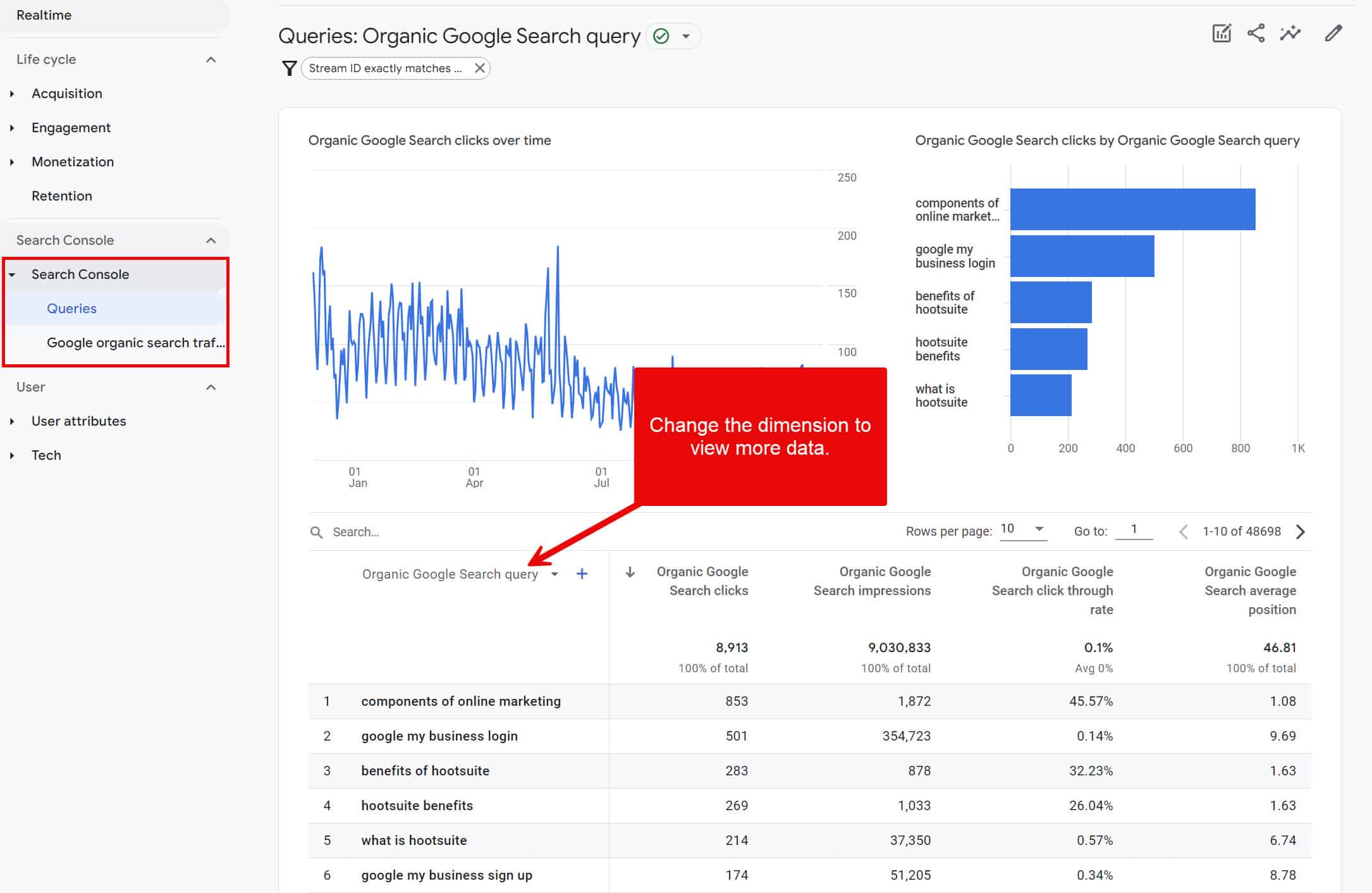The height and width of the screenshot is (893, 1372).
Task: Click the 354,723 impressions cell
Action: [906, 736]
